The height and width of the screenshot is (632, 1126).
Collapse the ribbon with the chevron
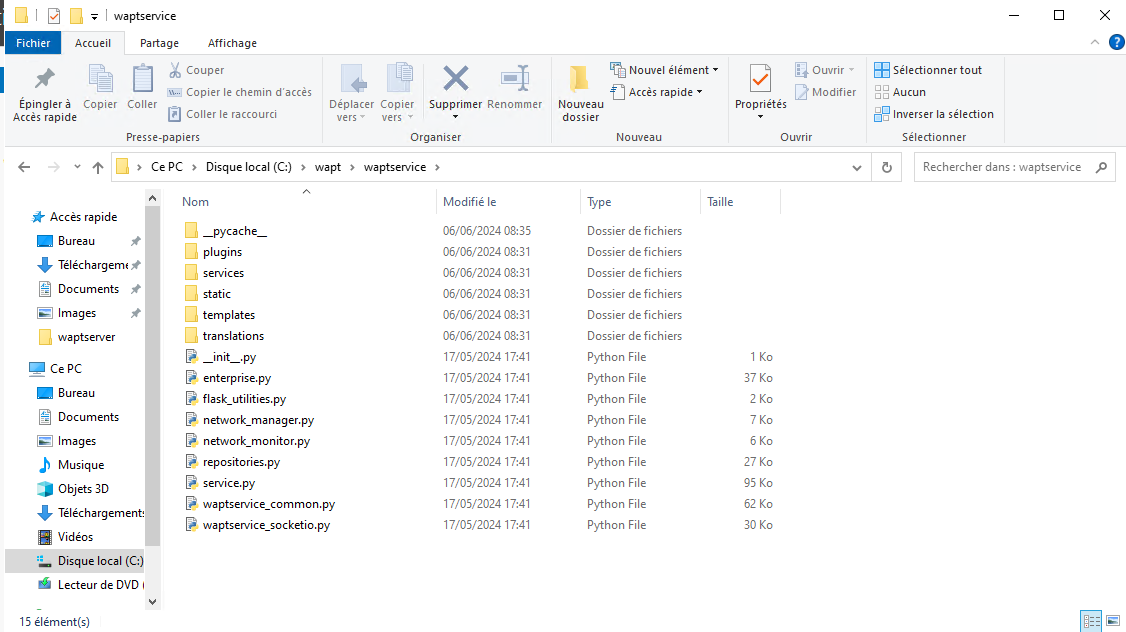tap(1094, 42)
